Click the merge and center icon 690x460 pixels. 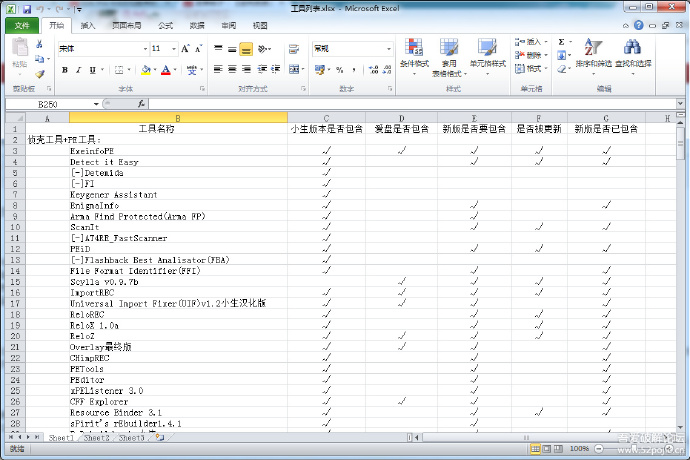click(x=294, y=69)
